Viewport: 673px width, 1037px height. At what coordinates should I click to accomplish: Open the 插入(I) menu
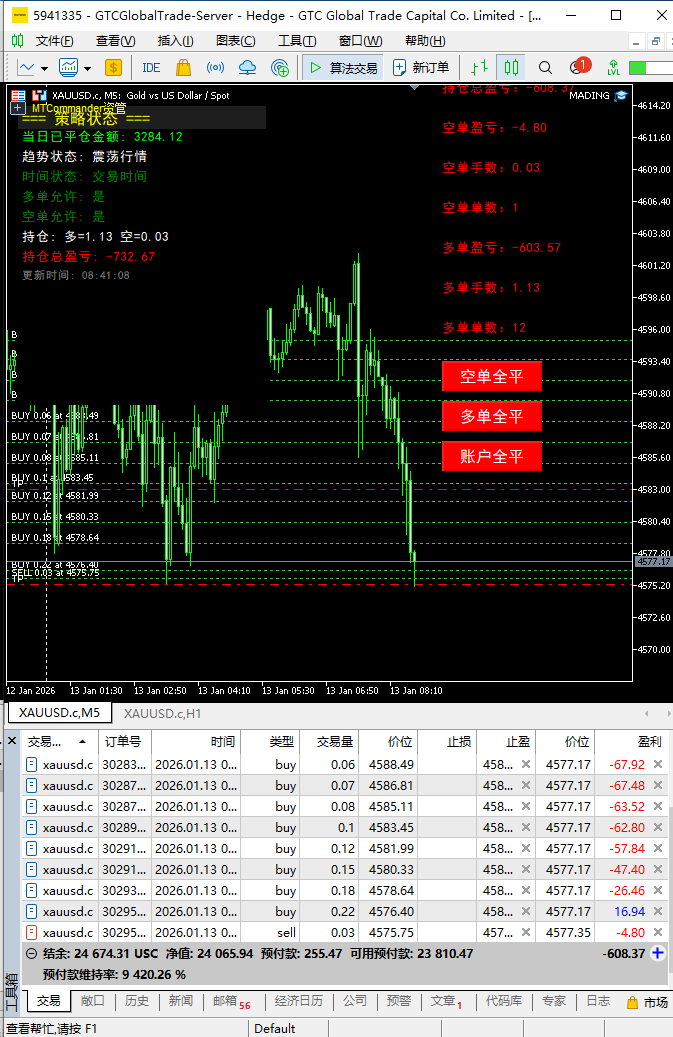[176, 41]
